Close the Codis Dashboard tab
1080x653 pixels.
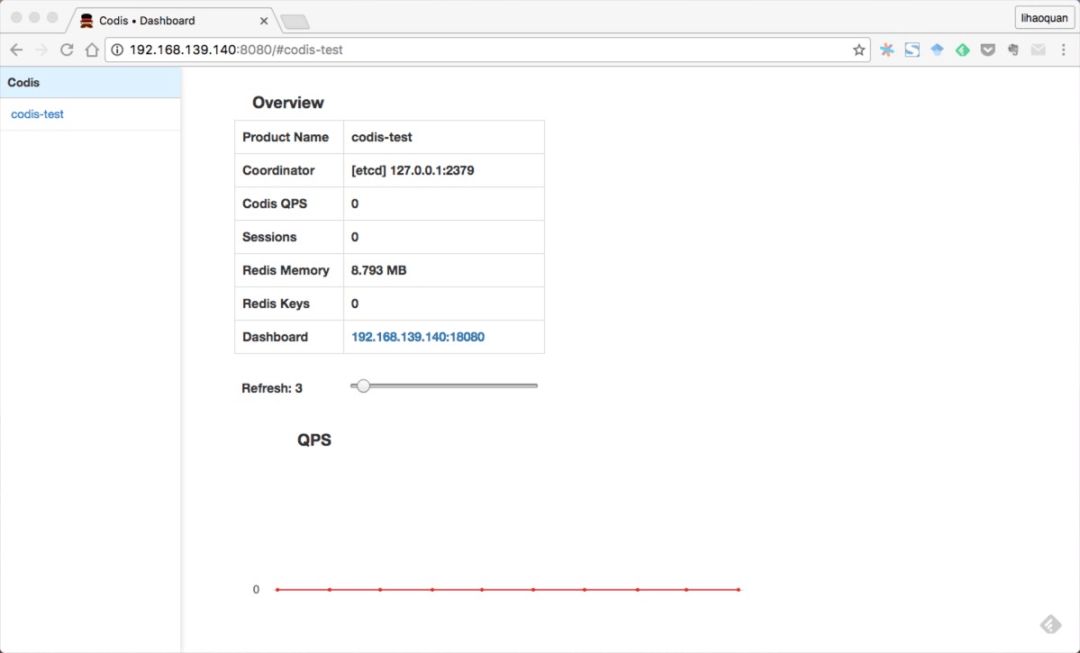pyautogui.click(x=264, y=21)
